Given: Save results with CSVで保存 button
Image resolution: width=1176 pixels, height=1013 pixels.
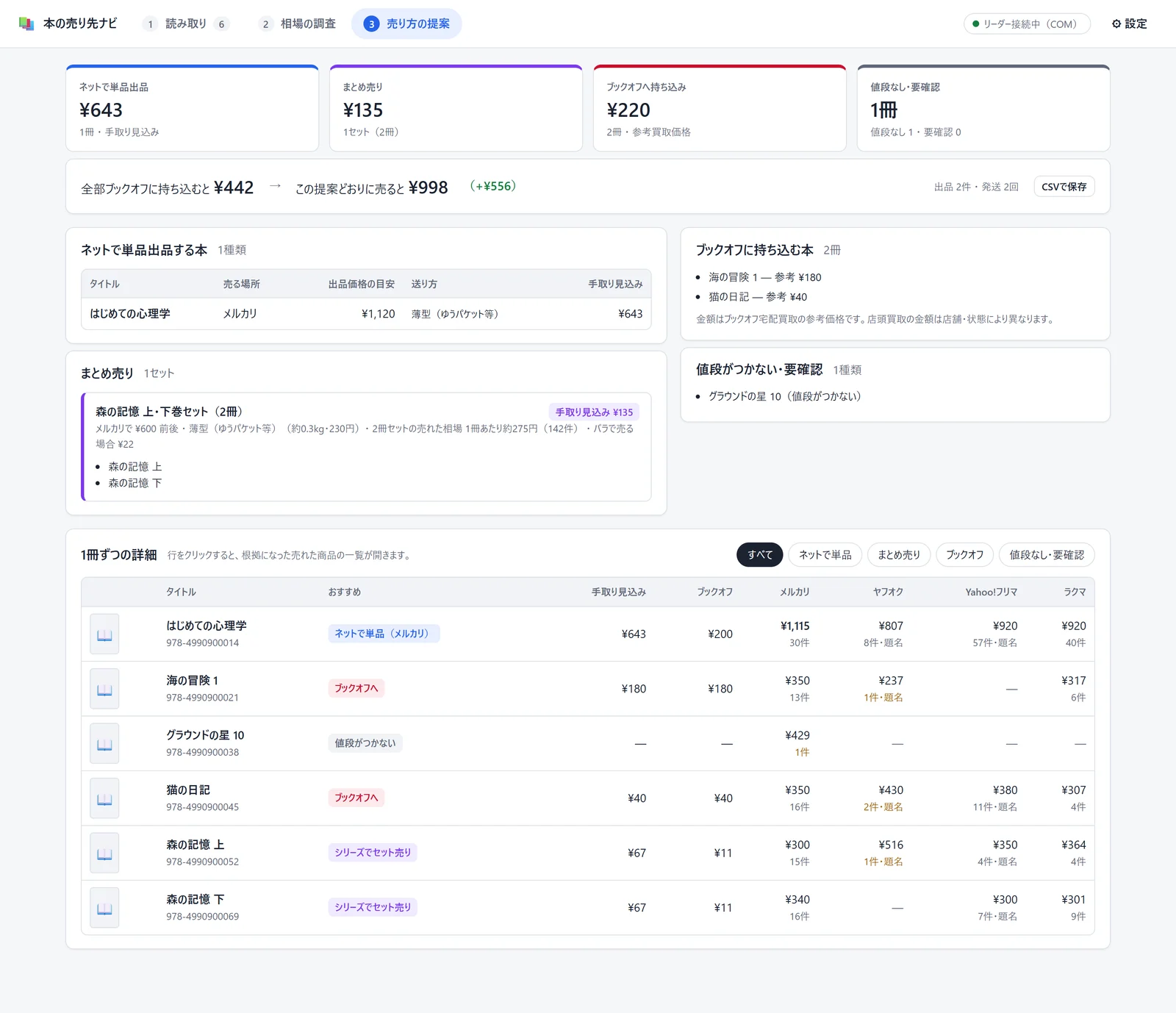Looking at the screenshot, I should (1064, 187).
